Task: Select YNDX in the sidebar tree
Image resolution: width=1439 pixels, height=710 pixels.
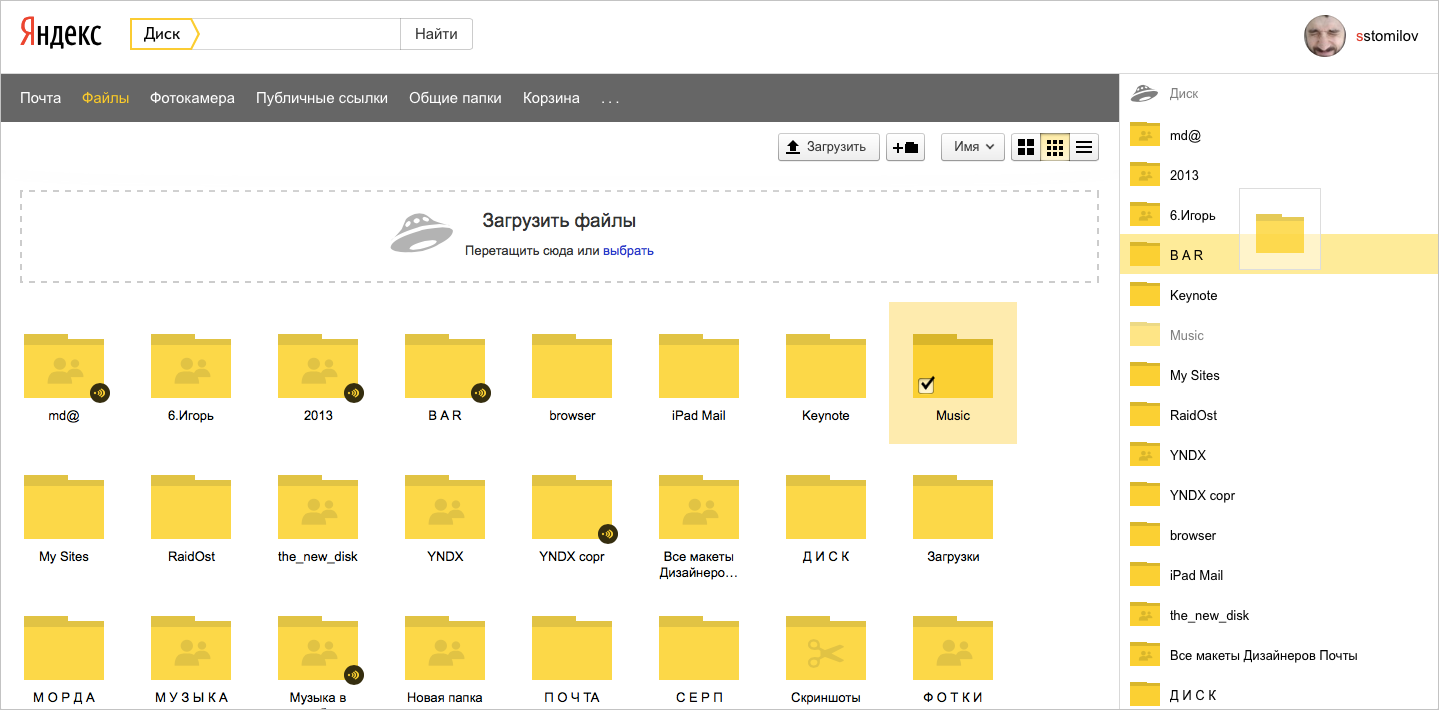Action: (x=1279, y=454)
